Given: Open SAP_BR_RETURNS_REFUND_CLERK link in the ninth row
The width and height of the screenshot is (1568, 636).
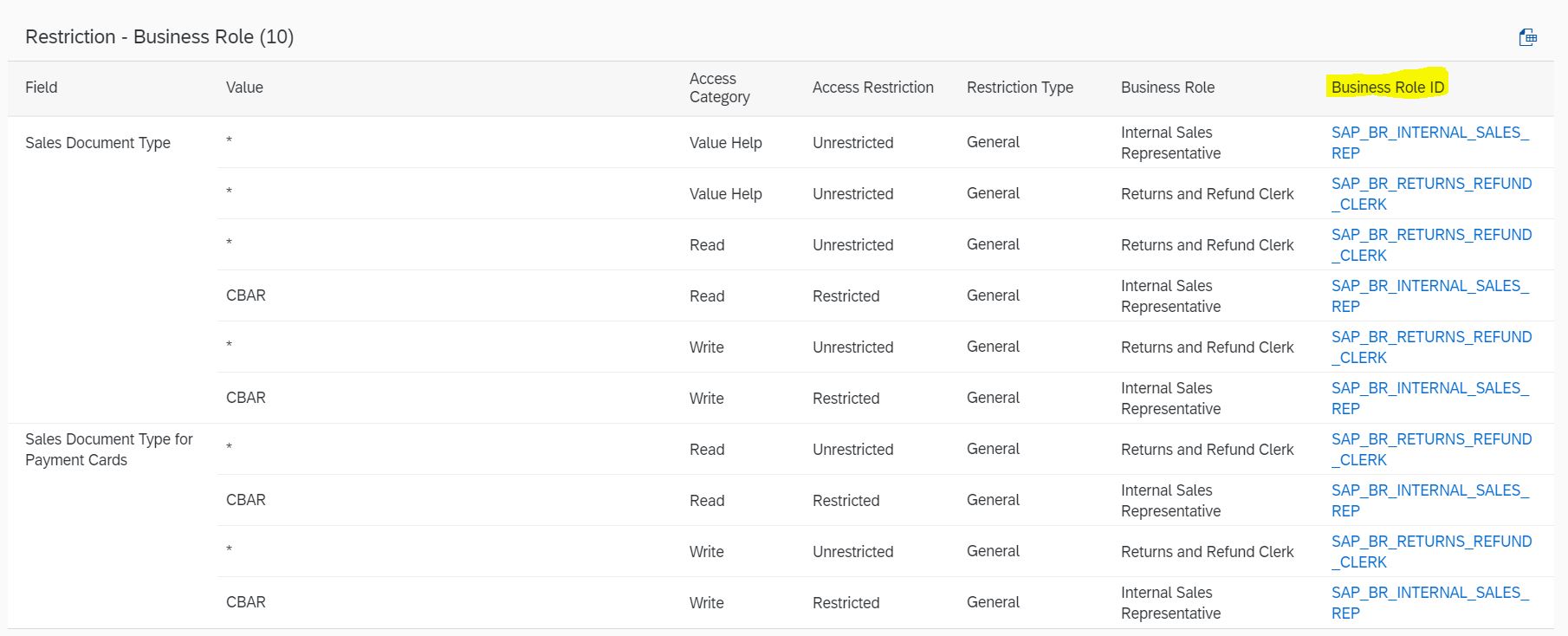Looking at the screenshot, I should click(x=1431, y=552).
